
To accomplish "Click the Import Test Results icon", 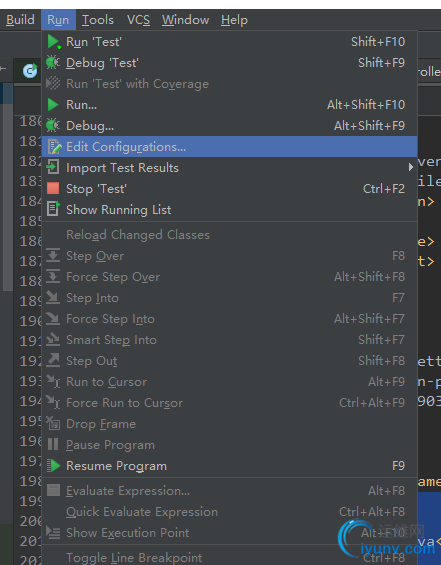I will click(53, 168).
